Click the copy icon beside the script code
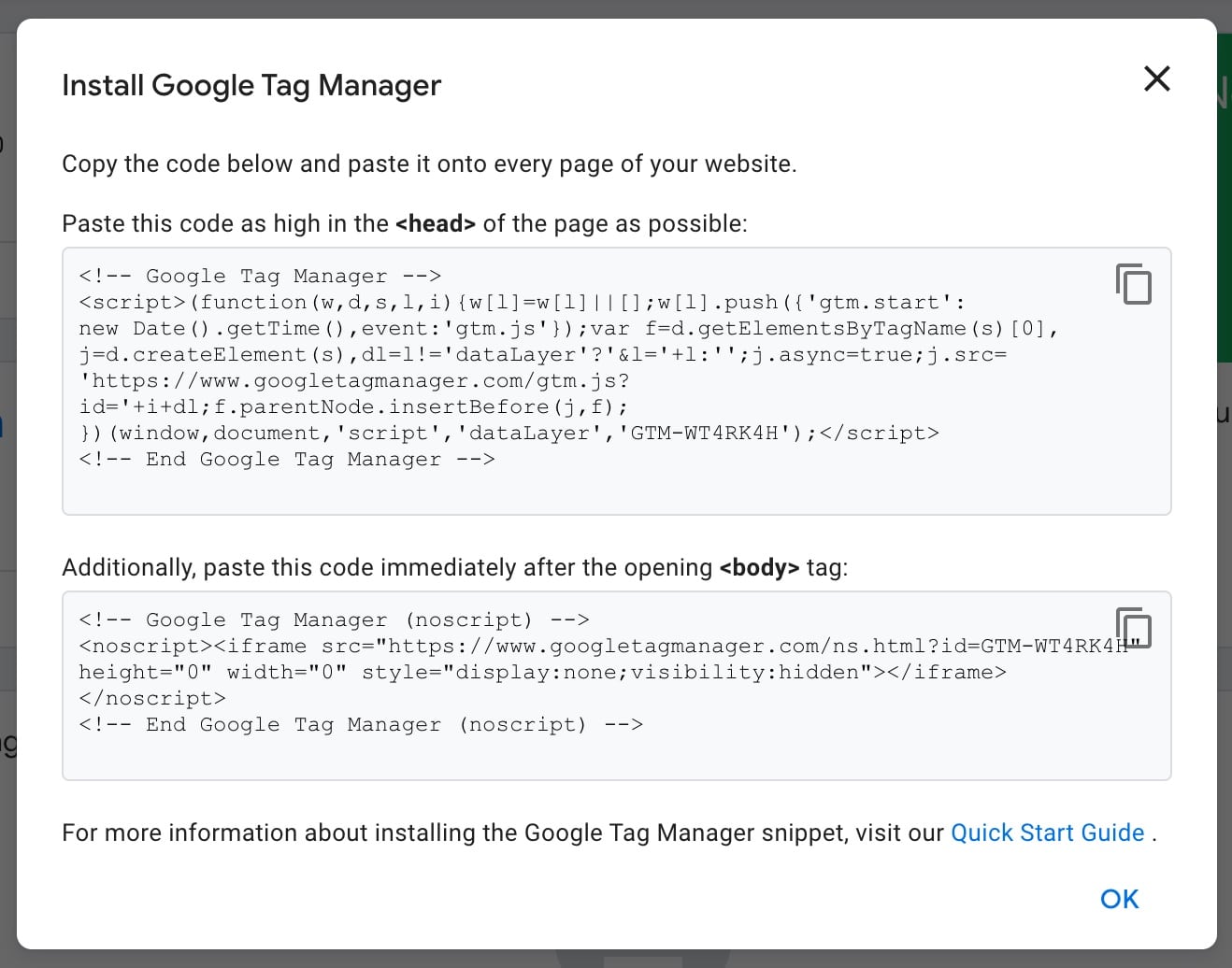This screenshot has width=1232, height=968. 1134,285
